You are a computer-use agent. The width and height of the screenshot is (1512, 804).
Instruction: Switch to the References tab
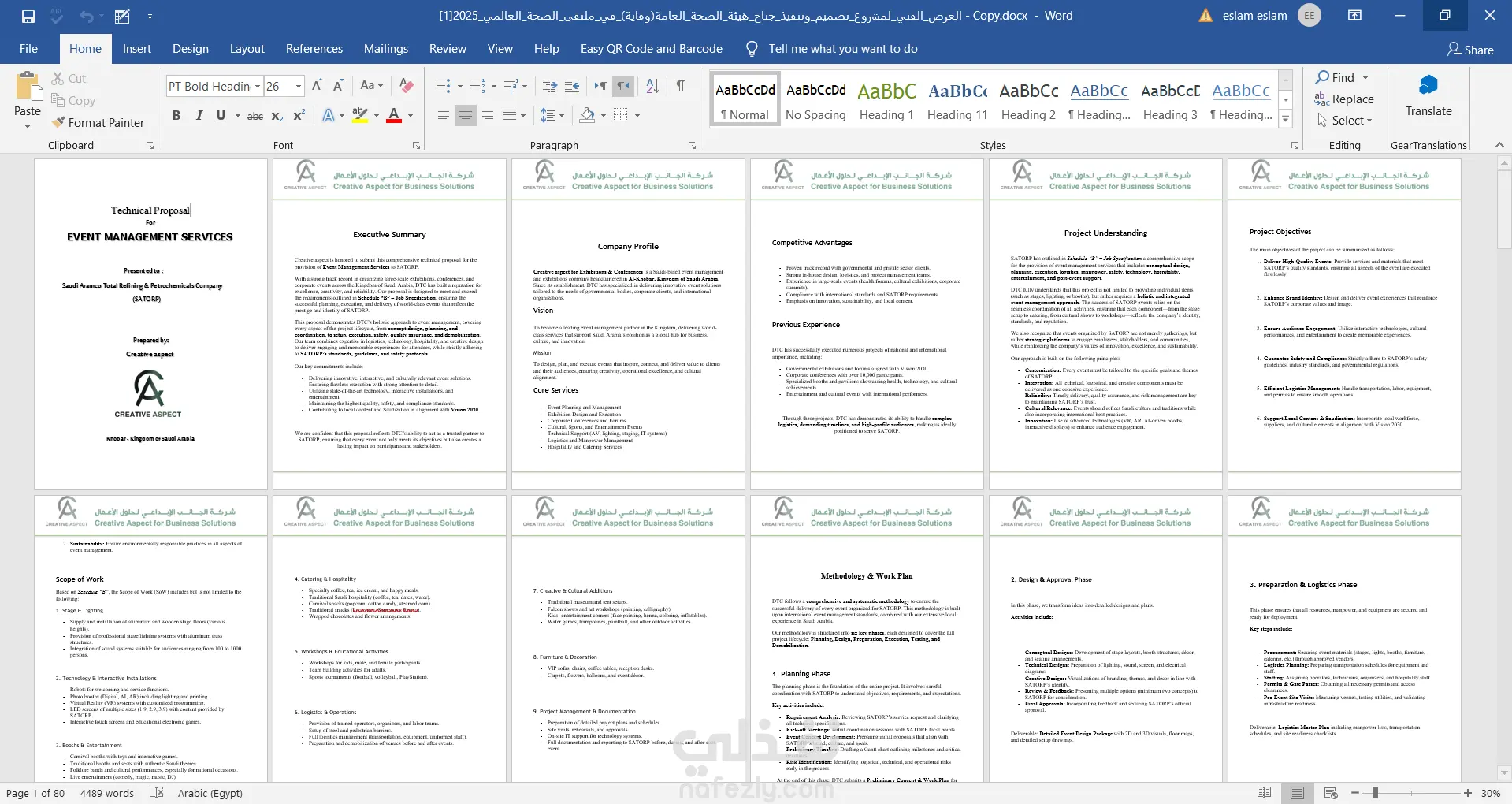[314, 49]
